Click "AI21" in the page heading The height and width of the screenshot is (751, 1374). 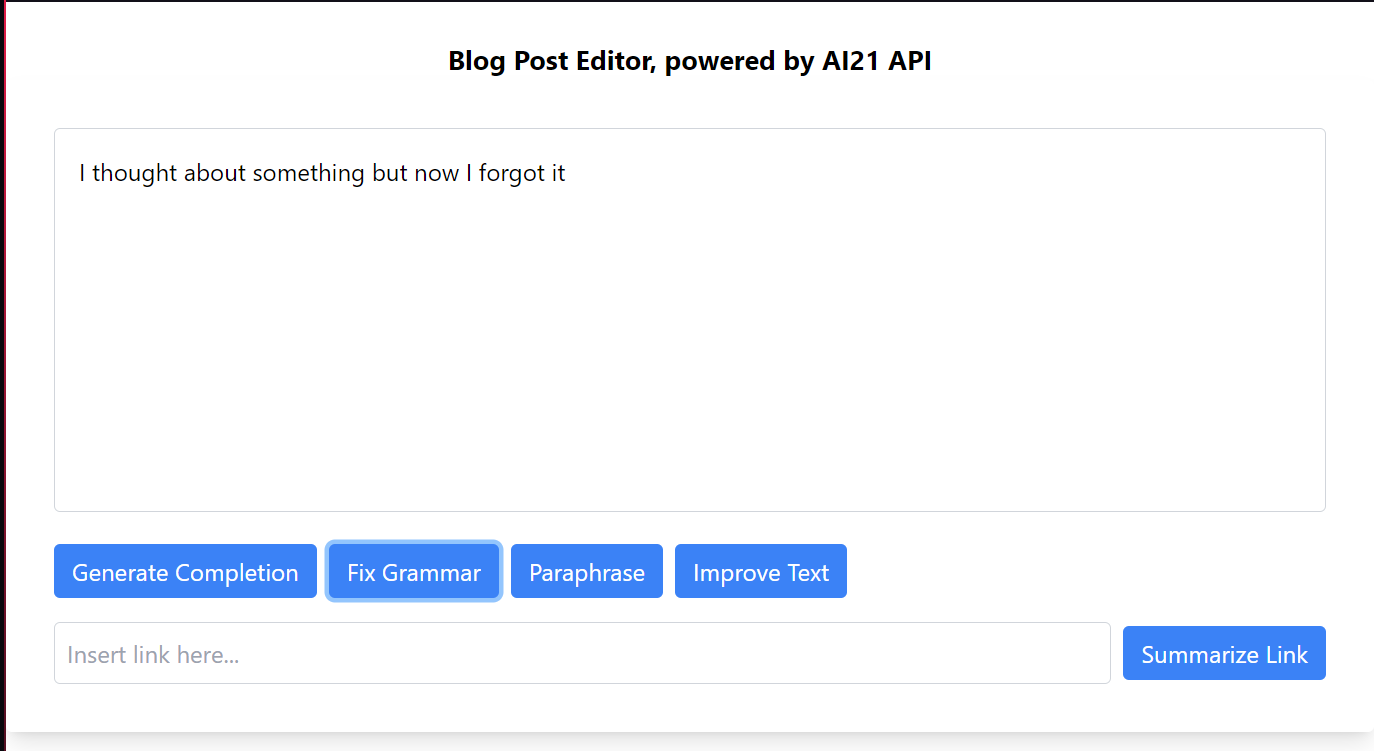[848, 61]
